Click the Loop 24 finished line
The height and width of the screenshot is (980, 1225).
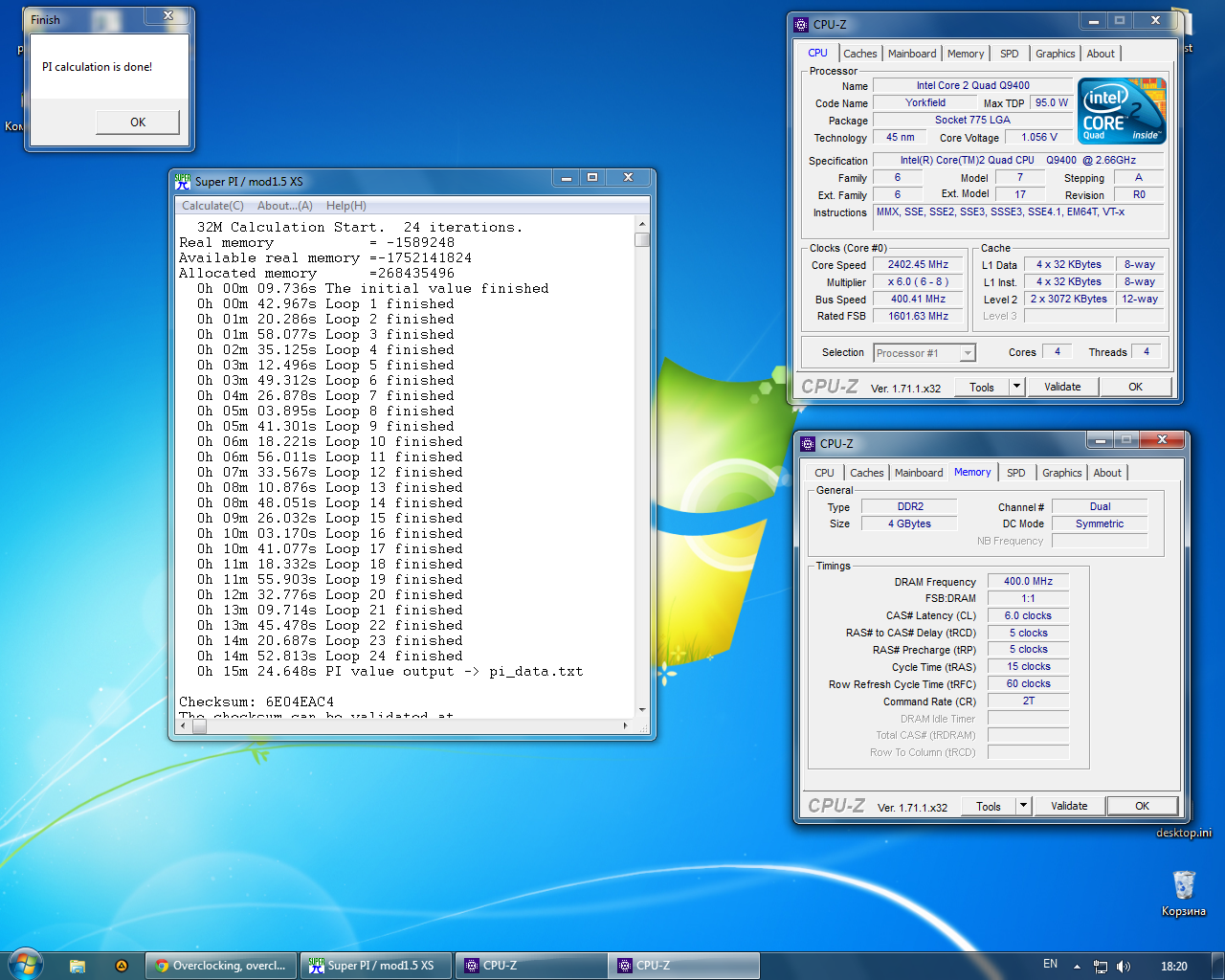pyautogui.click(x=329, y=657)
